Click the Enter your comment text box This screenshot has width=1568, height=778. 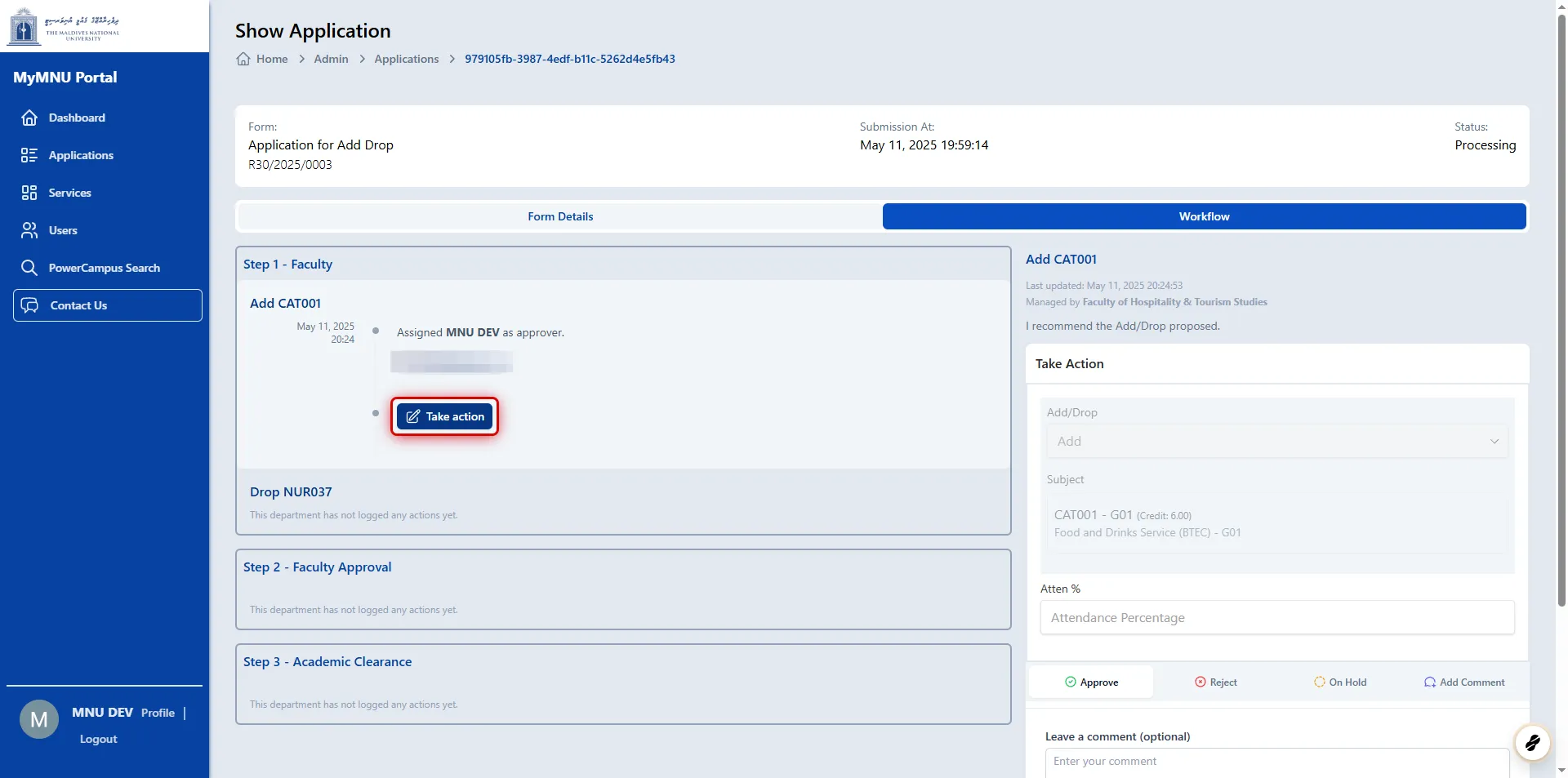pos(1277,762)
